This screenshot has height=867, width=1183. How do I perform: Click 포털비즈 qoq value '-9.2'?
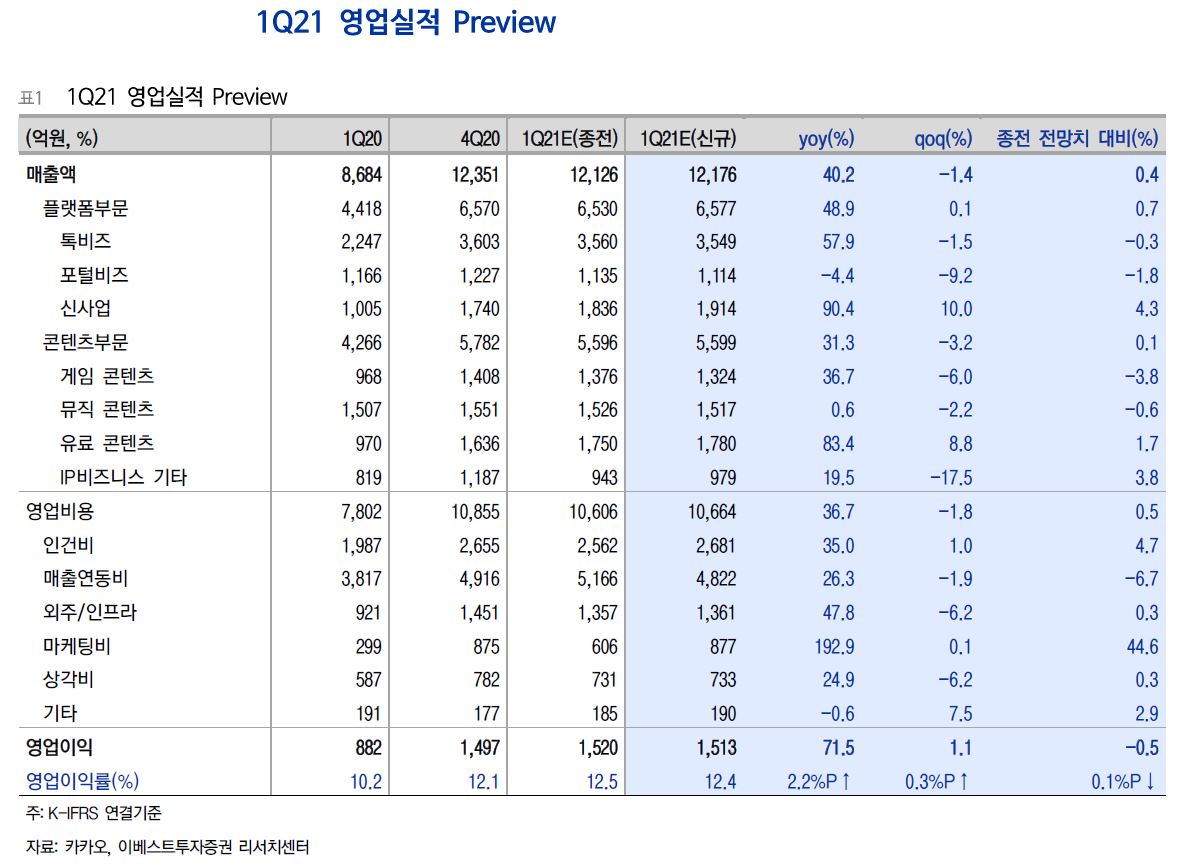click(955, 276)
